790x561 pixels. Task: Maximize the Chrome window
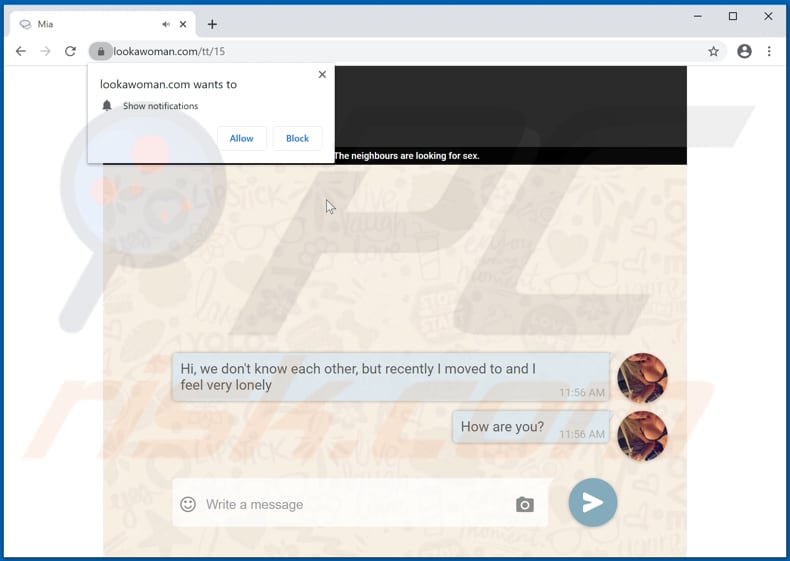point(733,16)
